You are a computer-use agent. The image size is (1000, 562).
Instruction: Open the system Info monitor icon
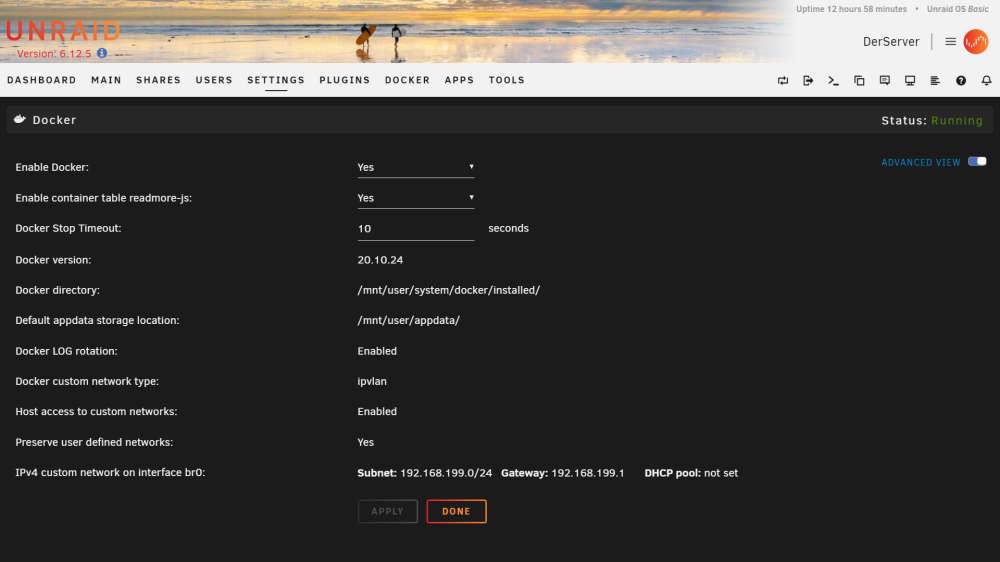click(x=910, y=80)
